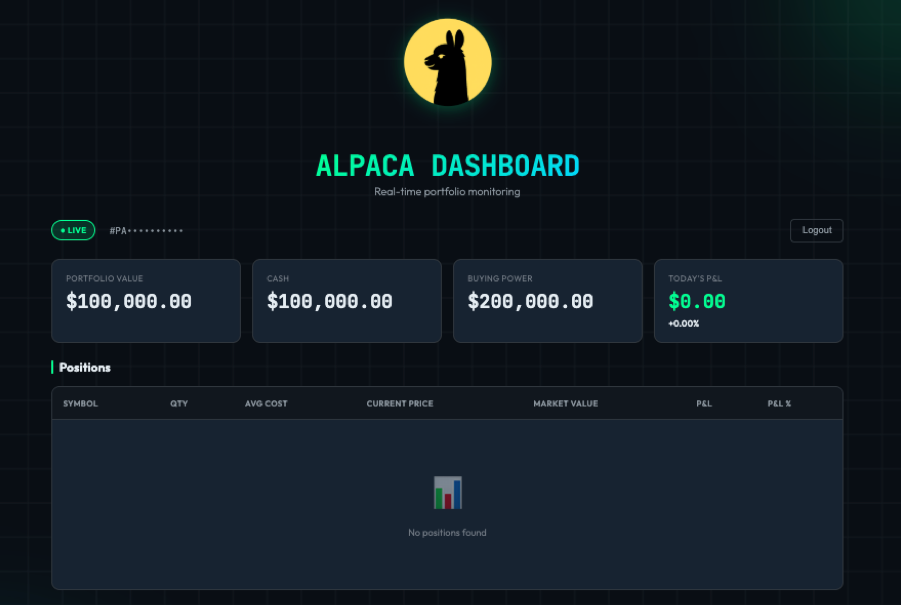Click the "No positions found" message
The image size is (901, 605).
click(447, 533)
